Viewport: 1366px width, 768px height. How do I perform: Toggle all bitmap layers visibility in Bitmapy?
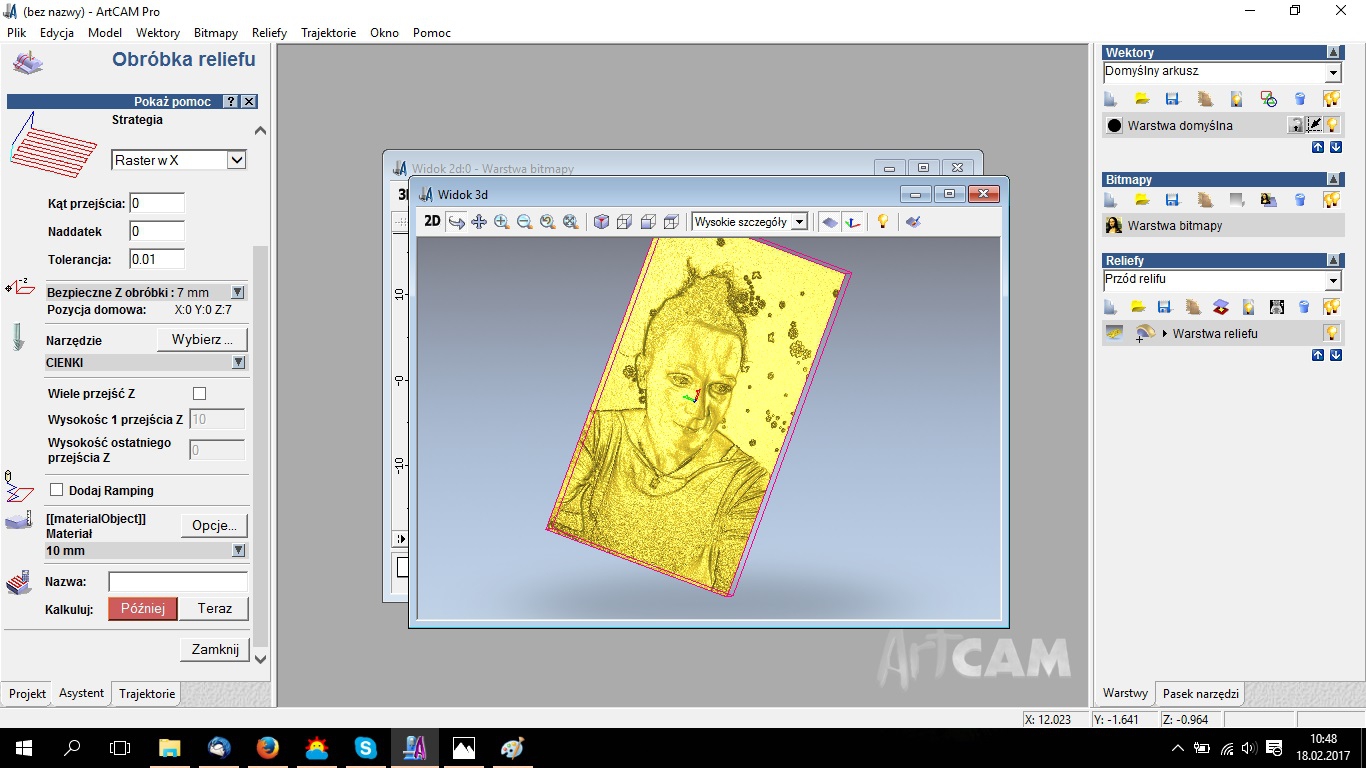1331,199
